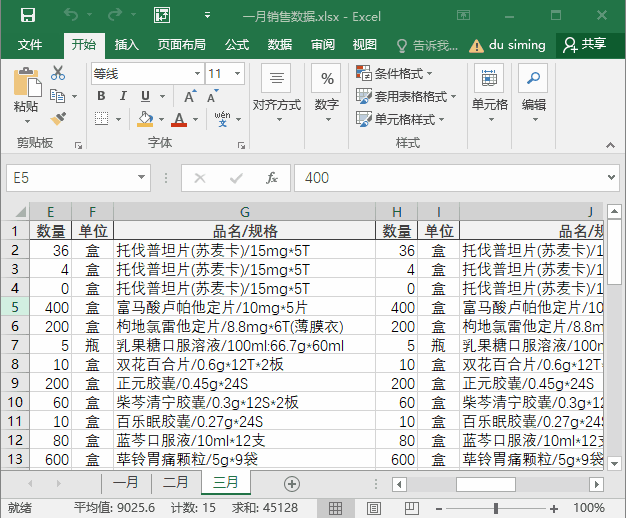
Task: Click the wén phonetic guide icon
Action: 222,119
